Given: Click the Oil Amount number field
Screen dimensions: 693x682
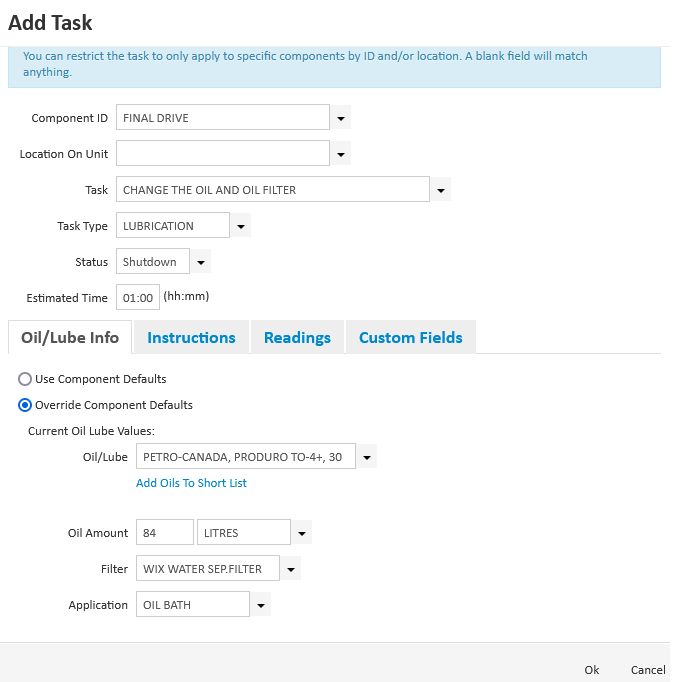Looking at the screenshot, I should tap(164, 533).
